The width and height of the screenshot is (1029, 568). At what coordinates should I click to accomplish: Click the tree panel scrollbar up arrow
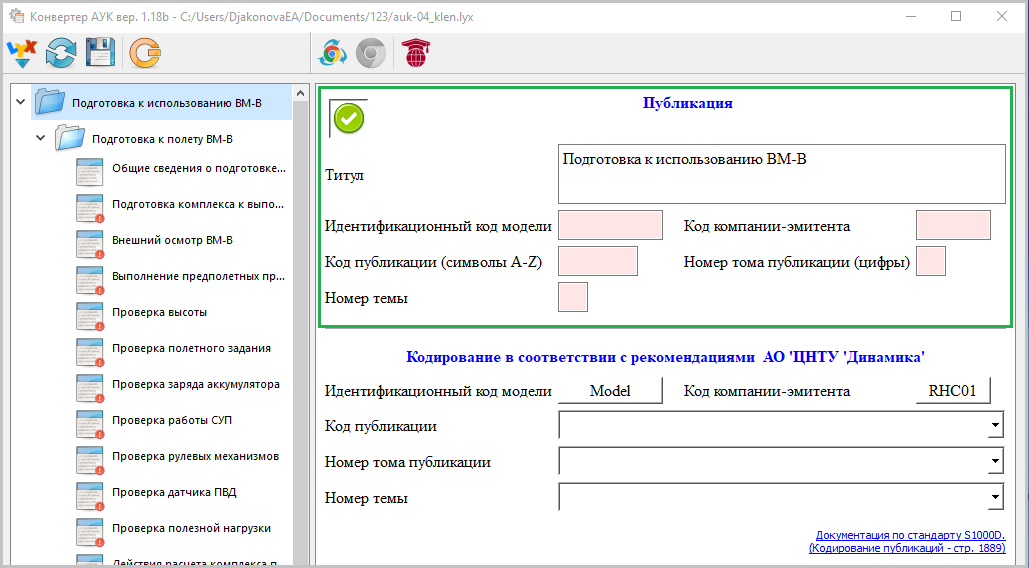[x=301, y=93]
